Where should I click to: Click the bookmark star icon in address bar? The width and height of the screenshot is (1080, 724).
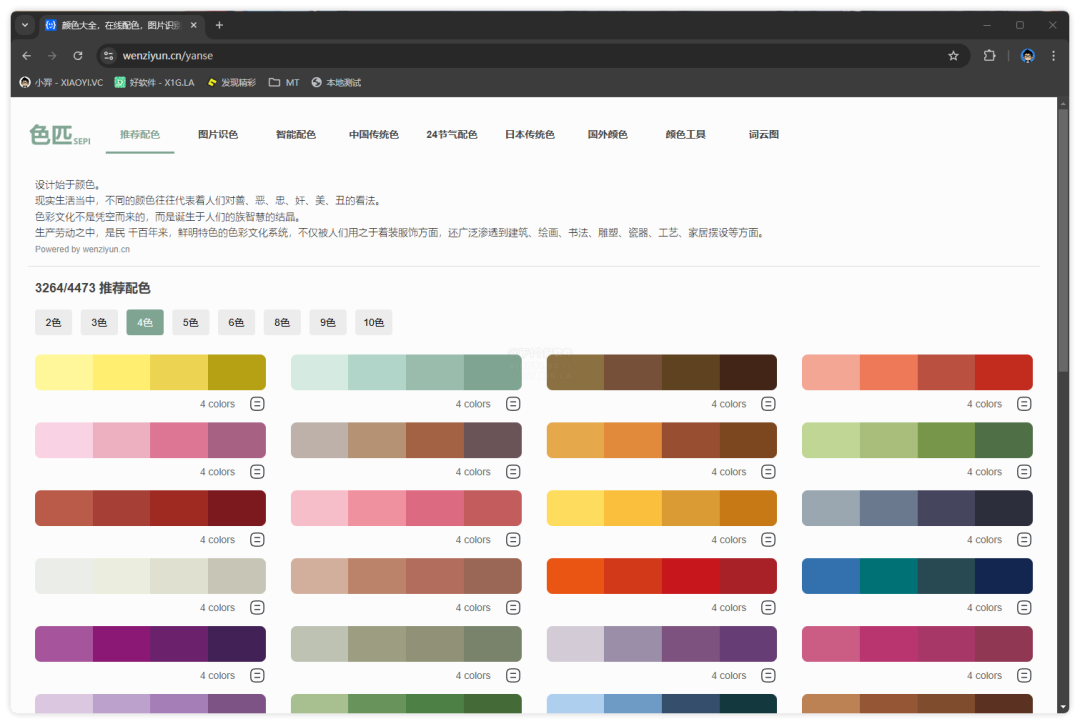click(x=953, y=56)
